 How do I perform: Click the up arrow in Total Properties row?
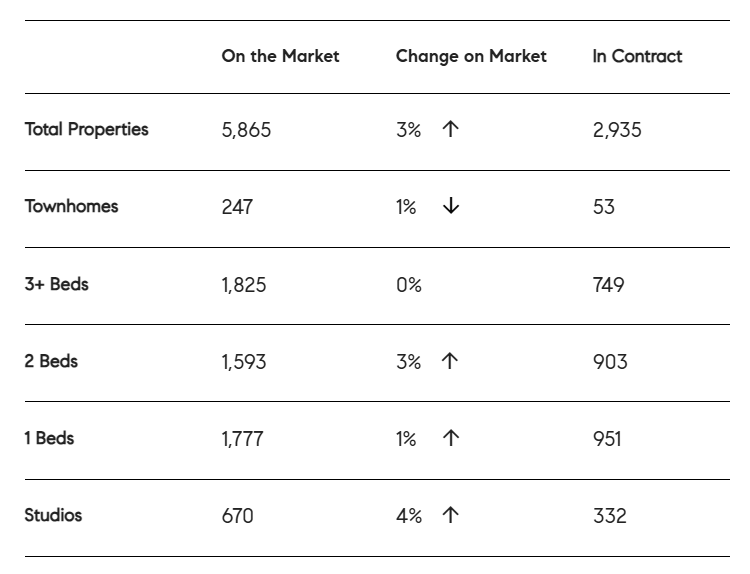coord(450,130)
